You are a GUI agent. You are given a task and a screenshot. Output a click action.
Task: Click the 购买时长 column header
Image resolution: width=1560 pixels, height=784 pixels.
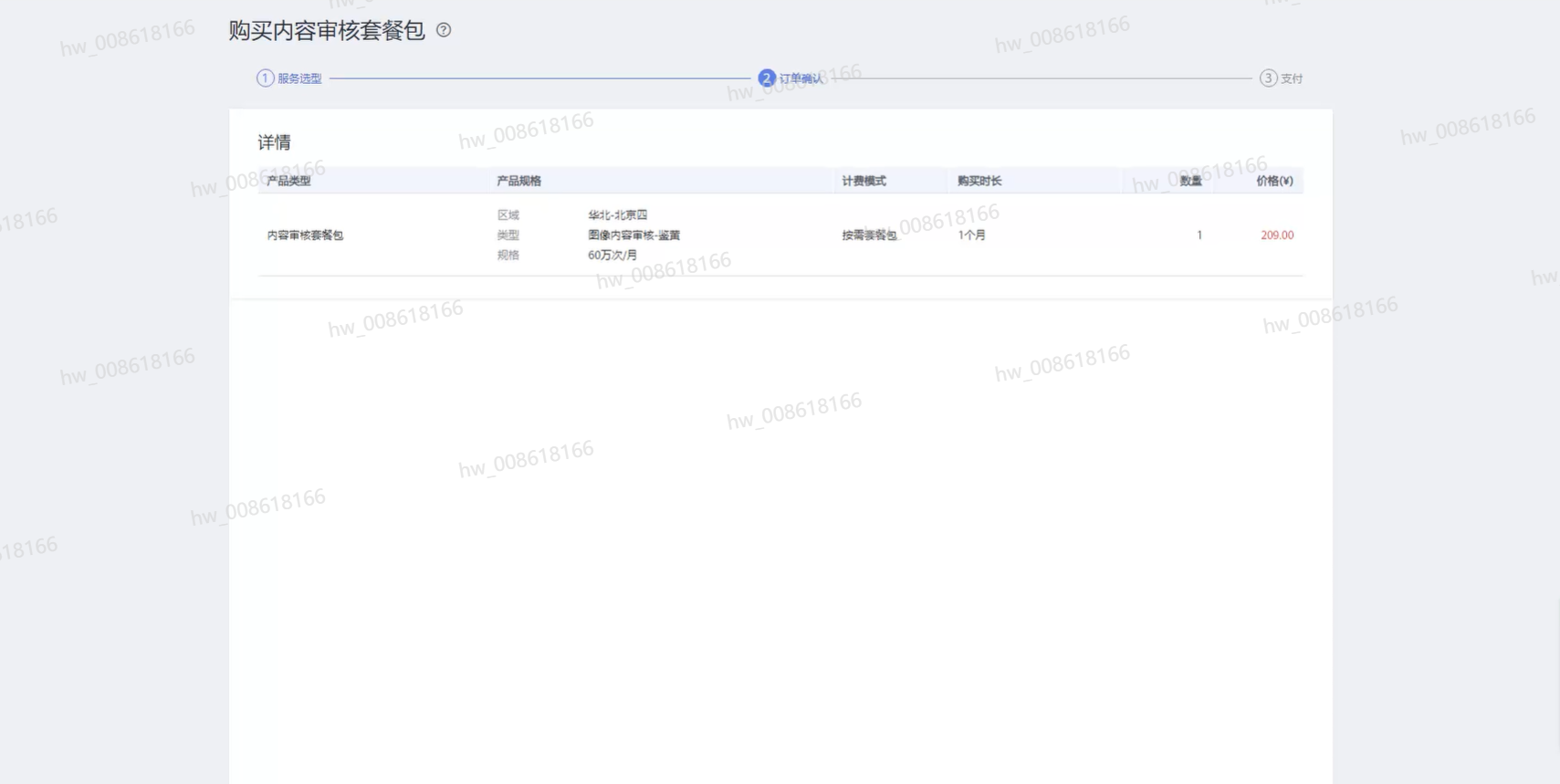[x=979, y=181]
